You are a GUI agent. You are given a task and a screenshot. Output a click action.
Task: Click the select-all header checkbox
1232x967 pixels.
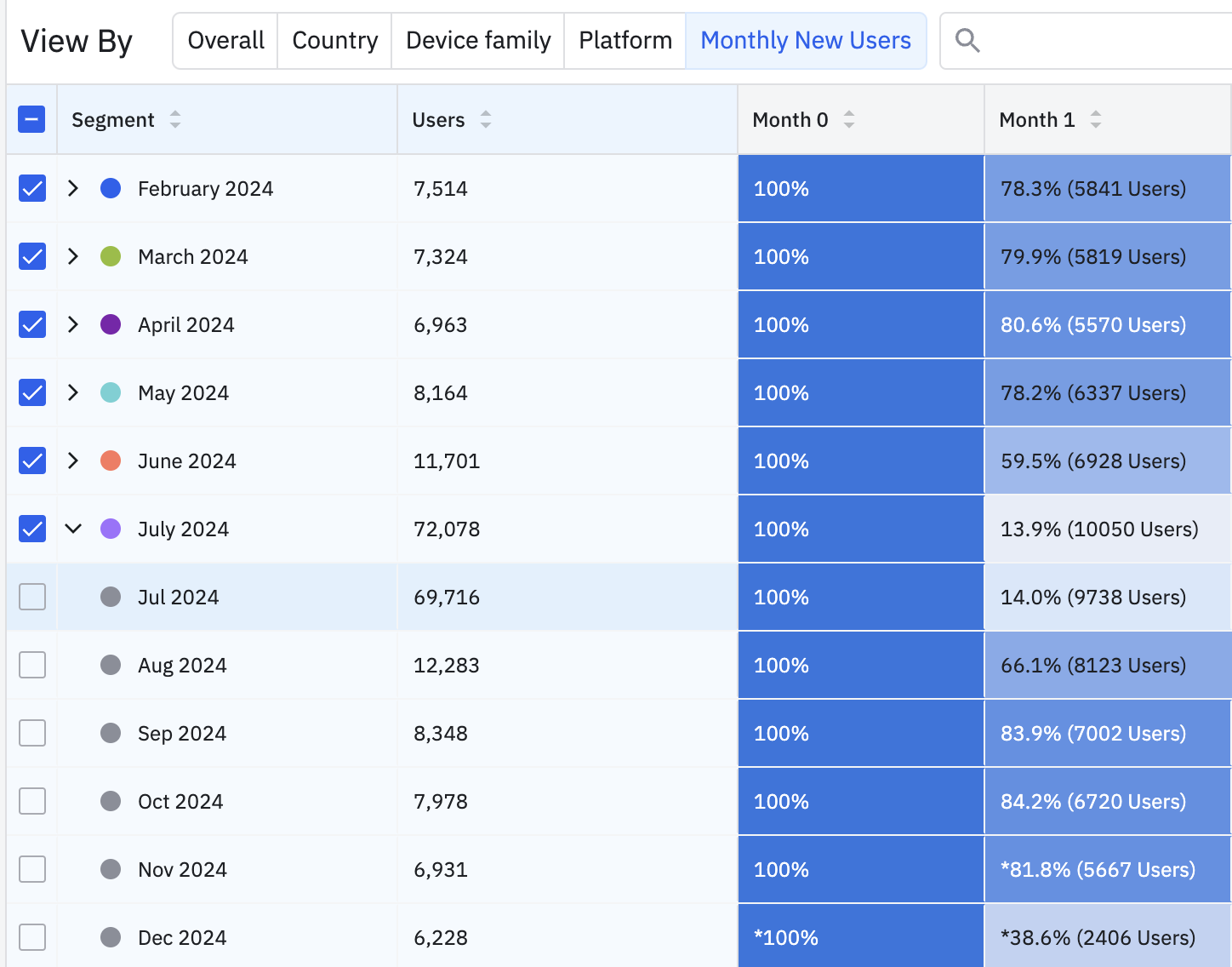point(31,120)
